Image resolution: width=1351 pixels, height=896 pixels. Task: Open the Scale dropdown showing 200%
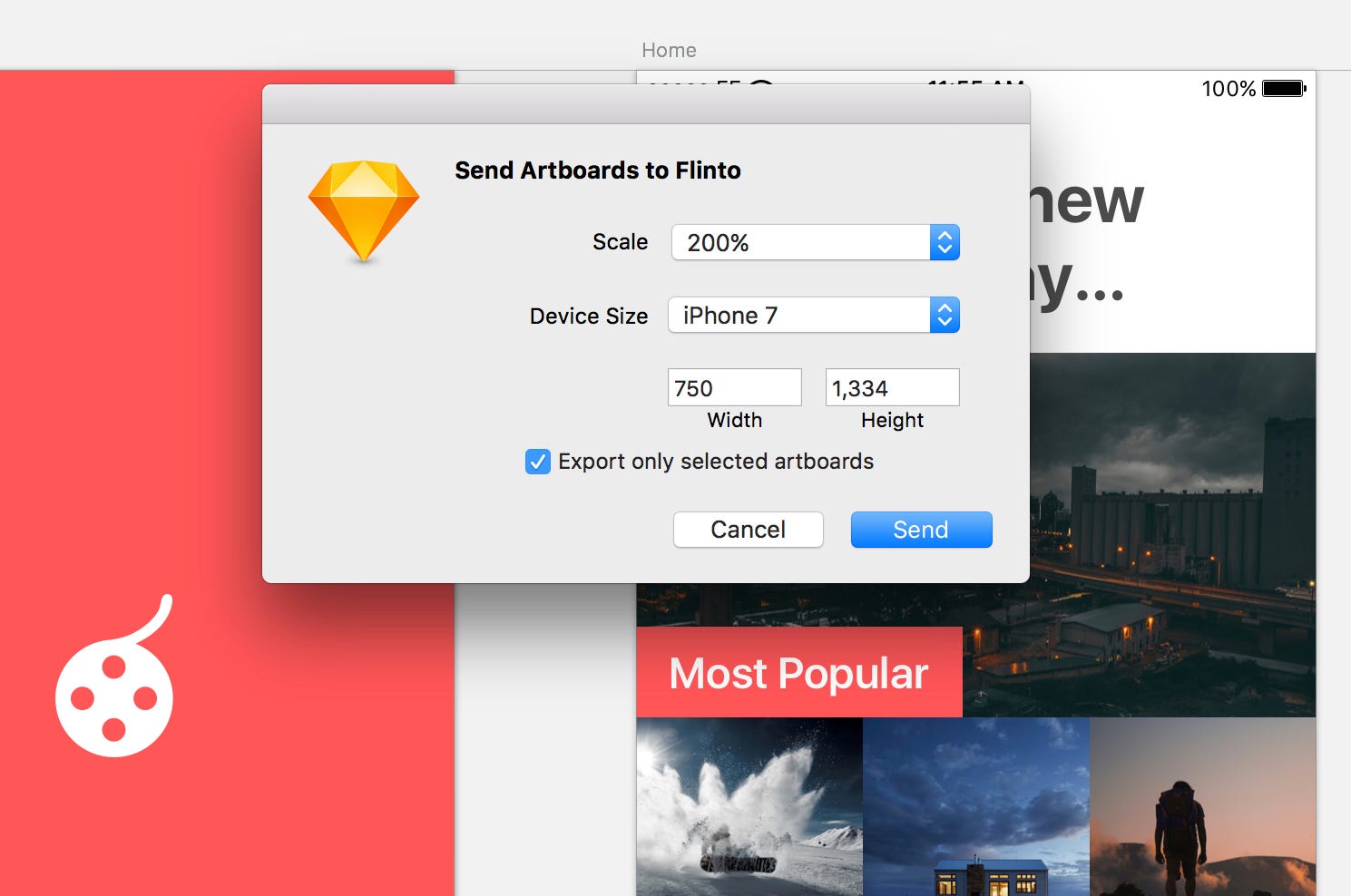(x=816, y=242)
